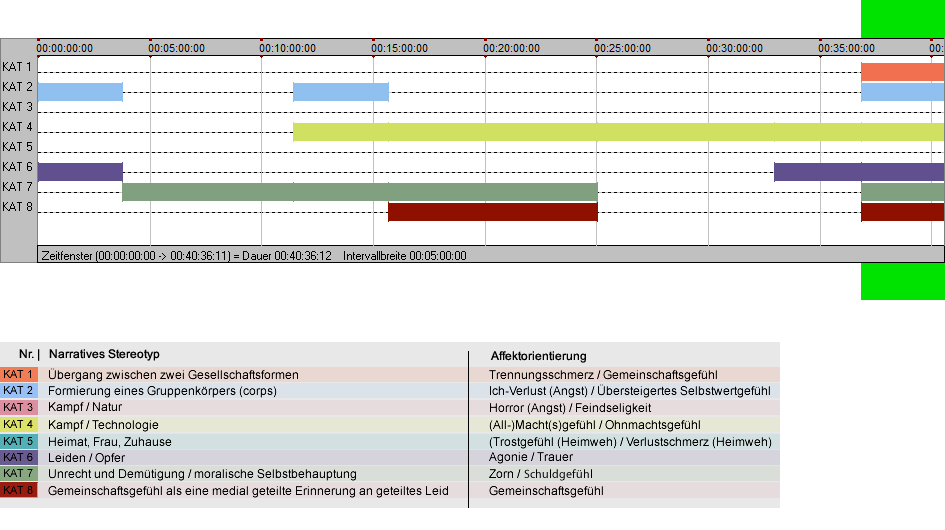This screenshot has width=945, height=530.
Task: Click the 'Zorn / Schuldgefühl' affect text
Action: (x=541, y=475)
